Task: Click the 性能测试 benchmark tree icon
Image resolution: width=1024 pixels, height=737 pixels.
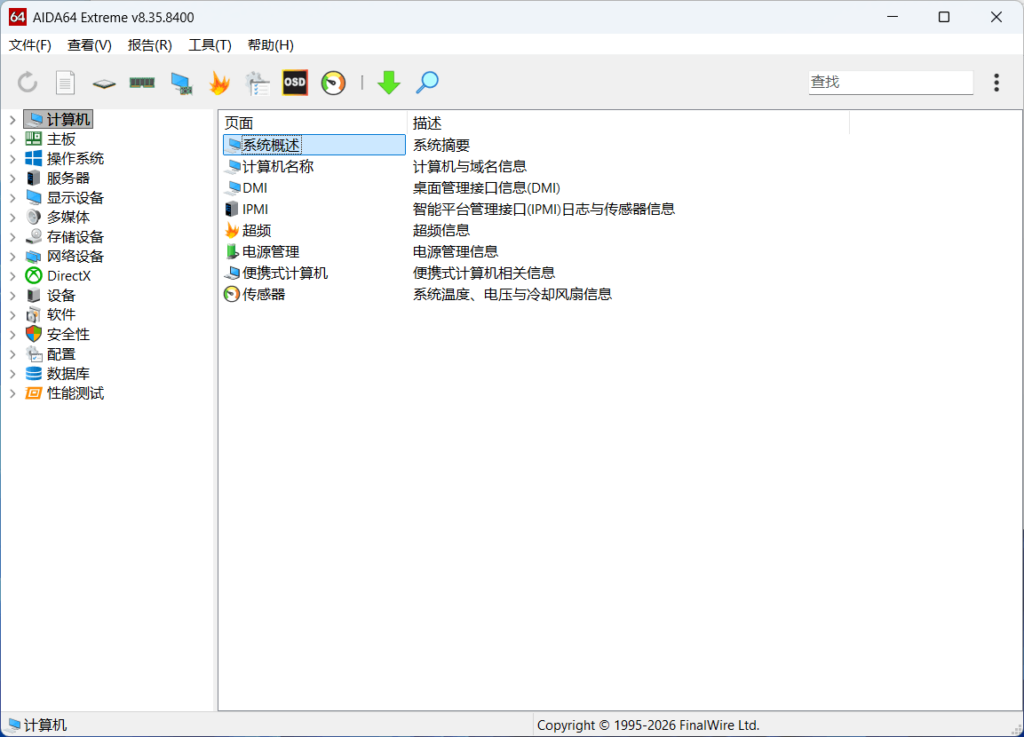Action: [x=33, y=393]
